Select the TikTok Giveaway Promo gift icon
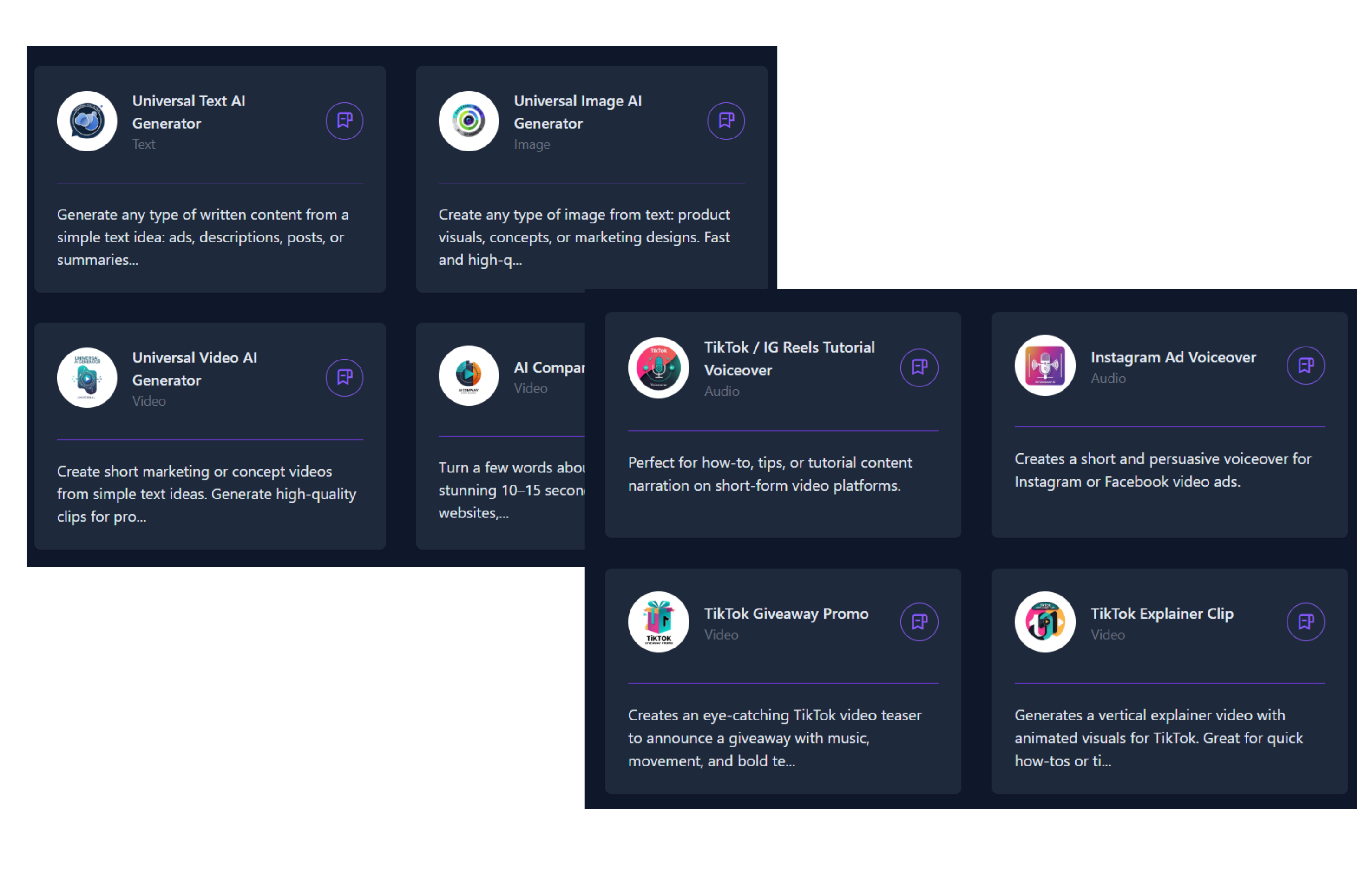Viewport: 1372px width, 871px height. pyautogui.click(x=658, y=622)
